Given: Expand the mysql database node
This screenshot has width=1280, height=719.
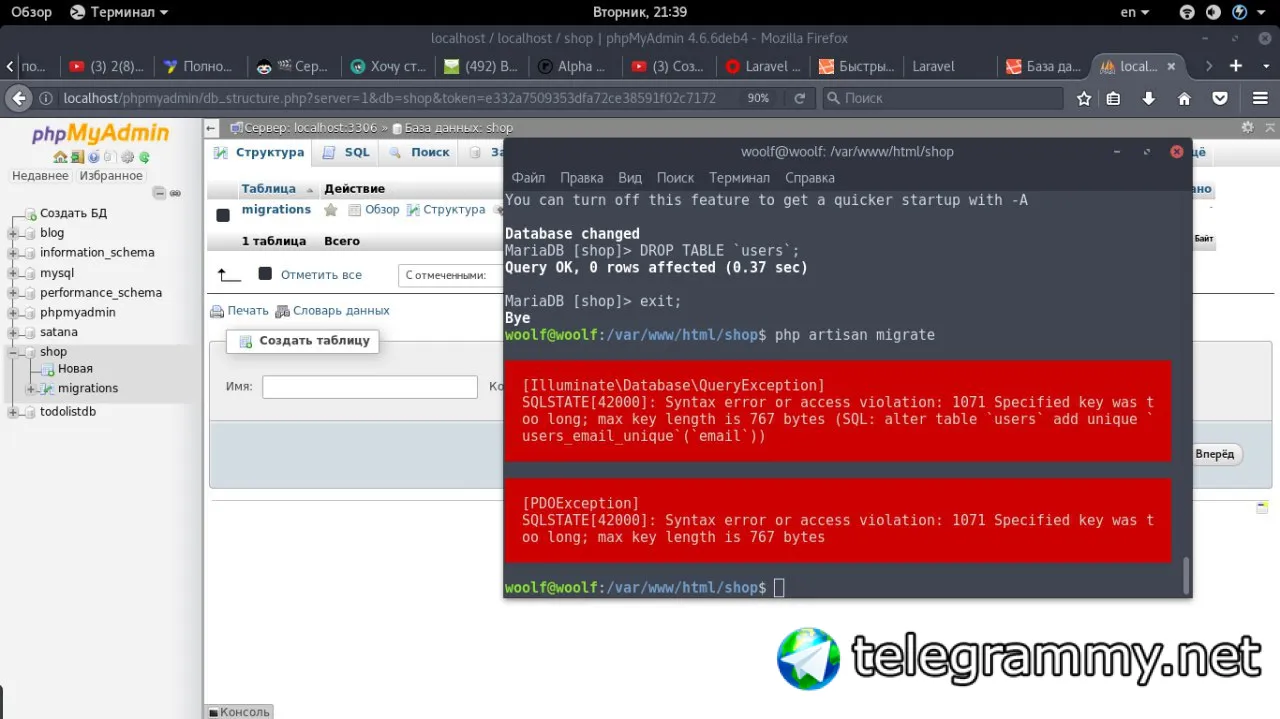Looking at the screenshot, I should [13, 273].
